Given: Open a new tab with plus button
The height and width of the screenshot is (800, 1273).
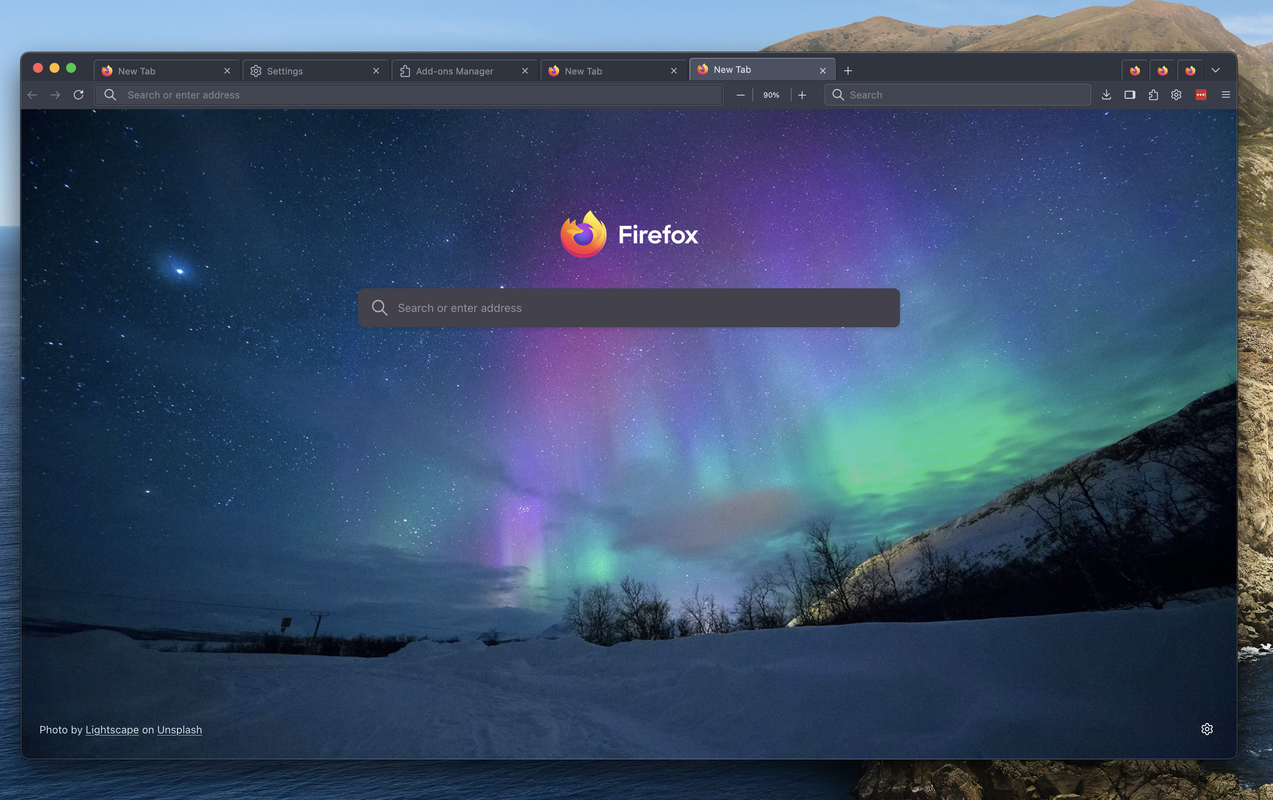Looking at the screenshot, I should (x=848, y=71).
